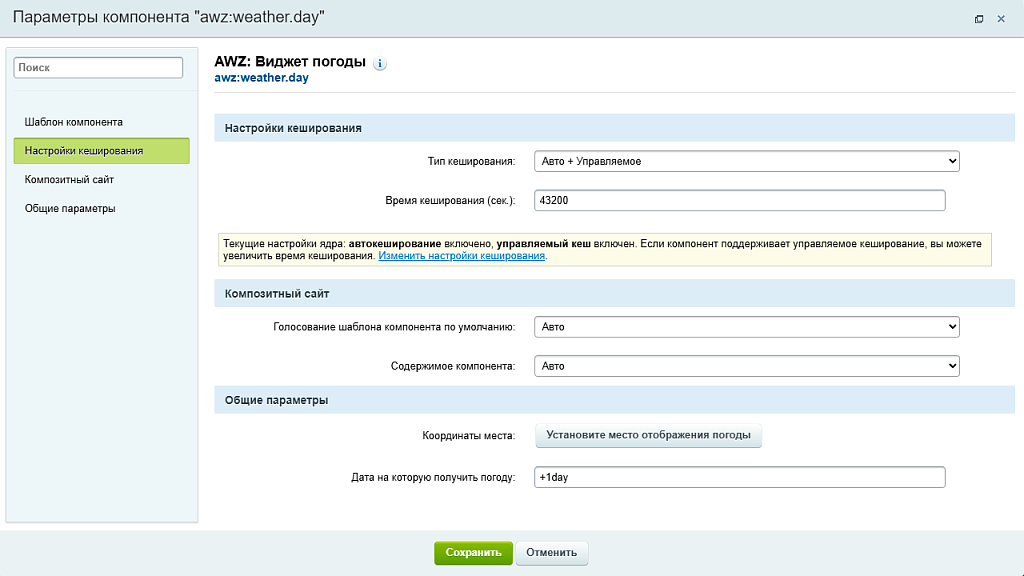Screen dimensions: 1024x576
Task: Click the Время кеширования (сек.) input field
Action: pos(739,201)
